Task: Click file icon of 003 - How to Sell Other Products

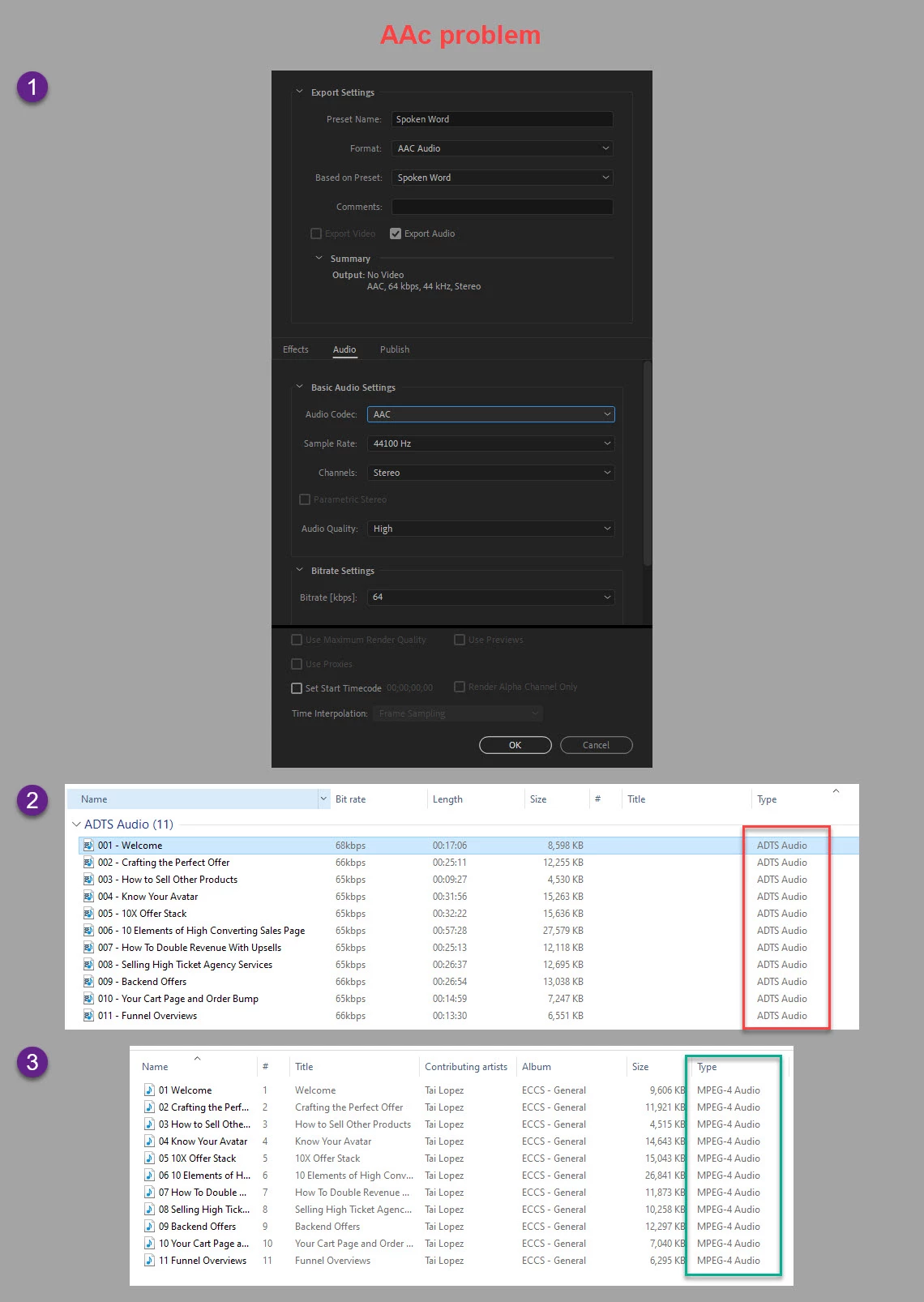Action: (88, 880)
